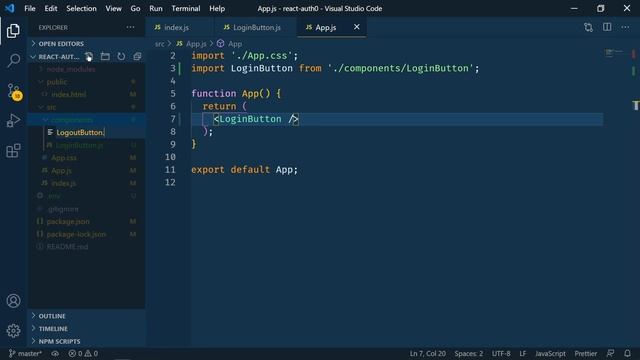Open the Edit menu

pos(51,8)
